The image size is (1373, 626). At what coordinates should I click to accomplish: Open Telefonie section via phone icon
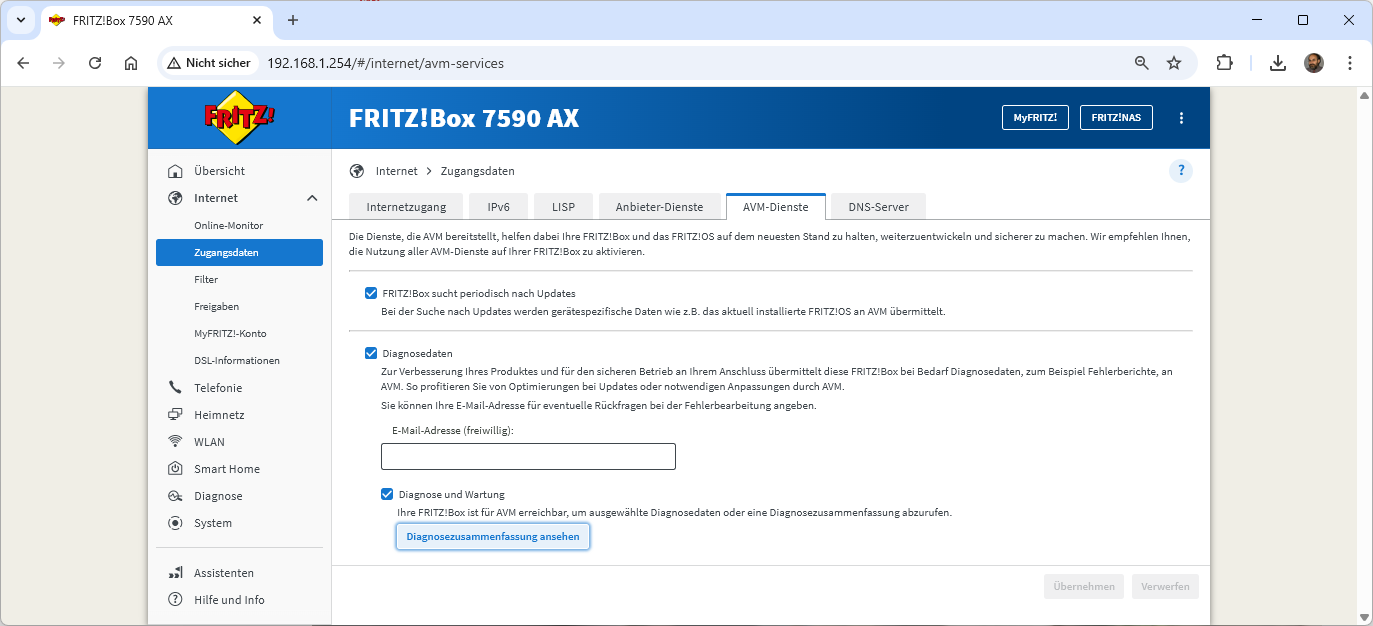(176, 388)
